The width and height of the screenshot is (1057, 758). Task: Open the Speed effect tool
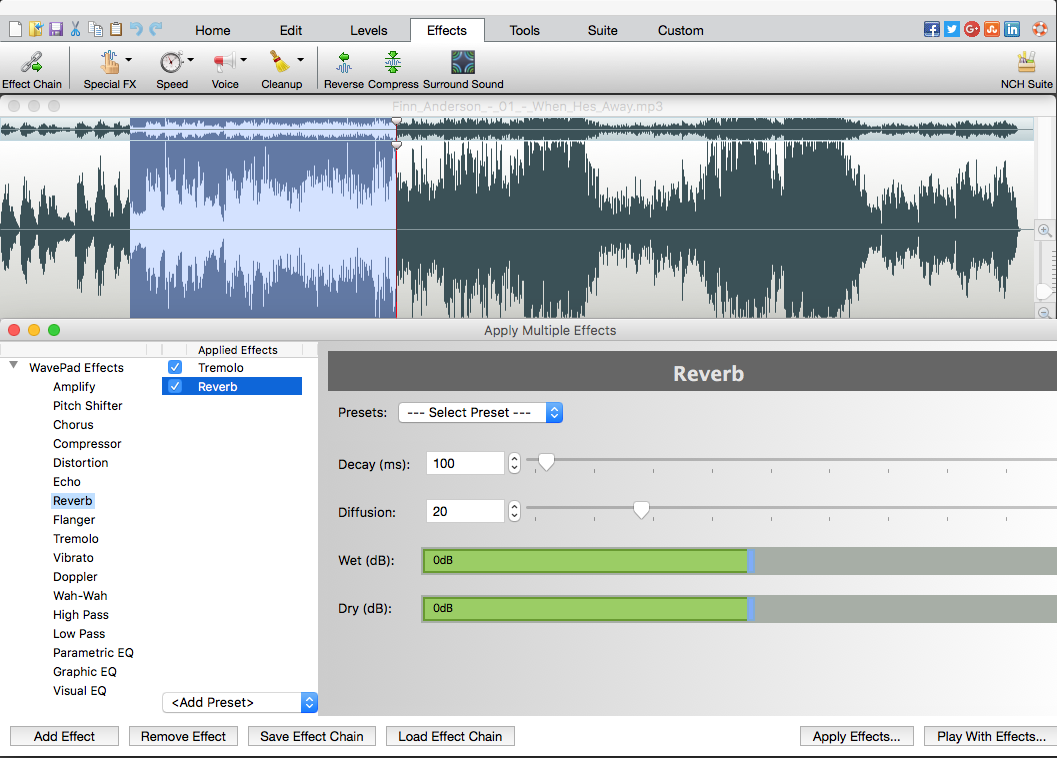tap(171, 68)
